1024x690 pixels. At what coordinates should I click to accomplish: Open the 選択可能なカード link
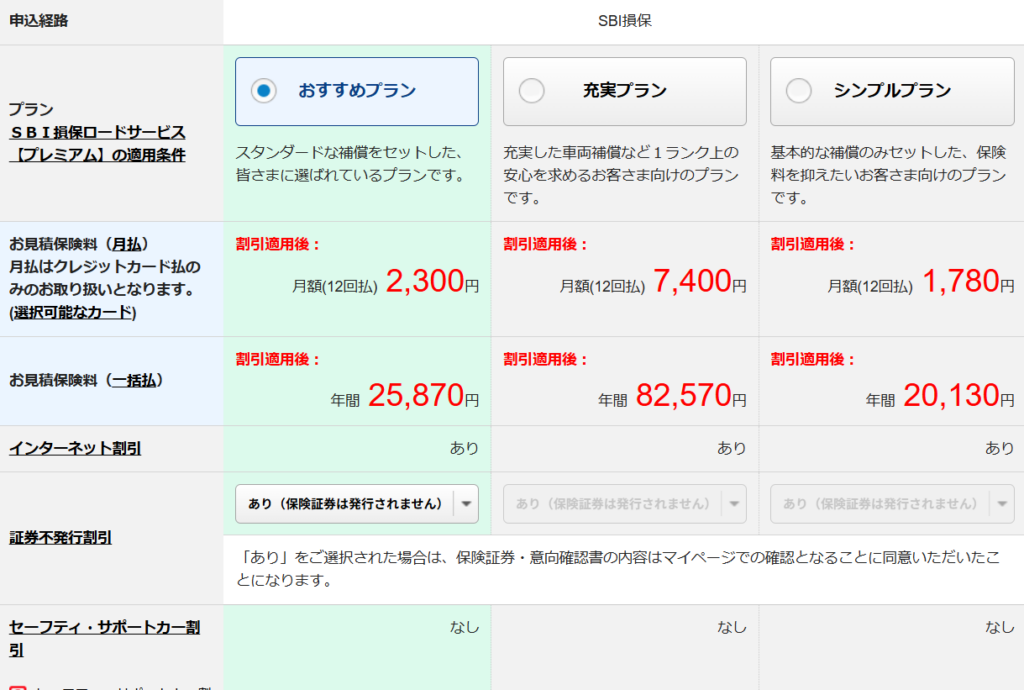[73, 312]
